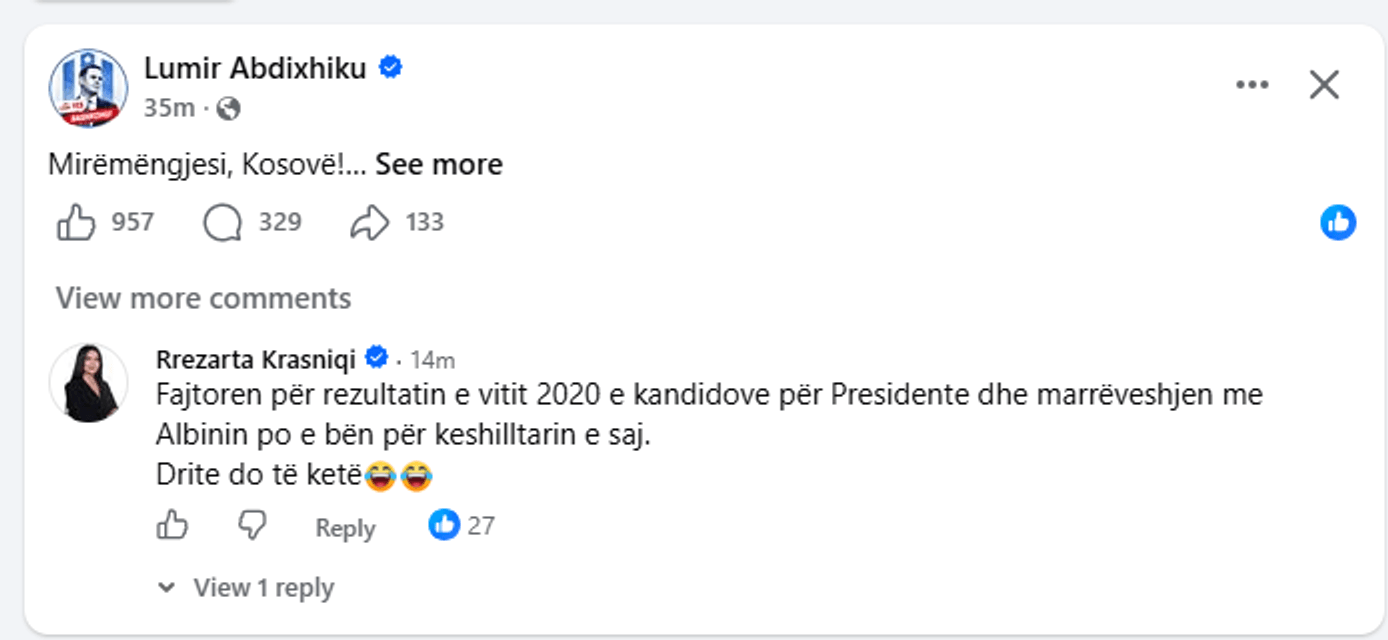Click the globe public-audience icon

(x=228, y=108)
